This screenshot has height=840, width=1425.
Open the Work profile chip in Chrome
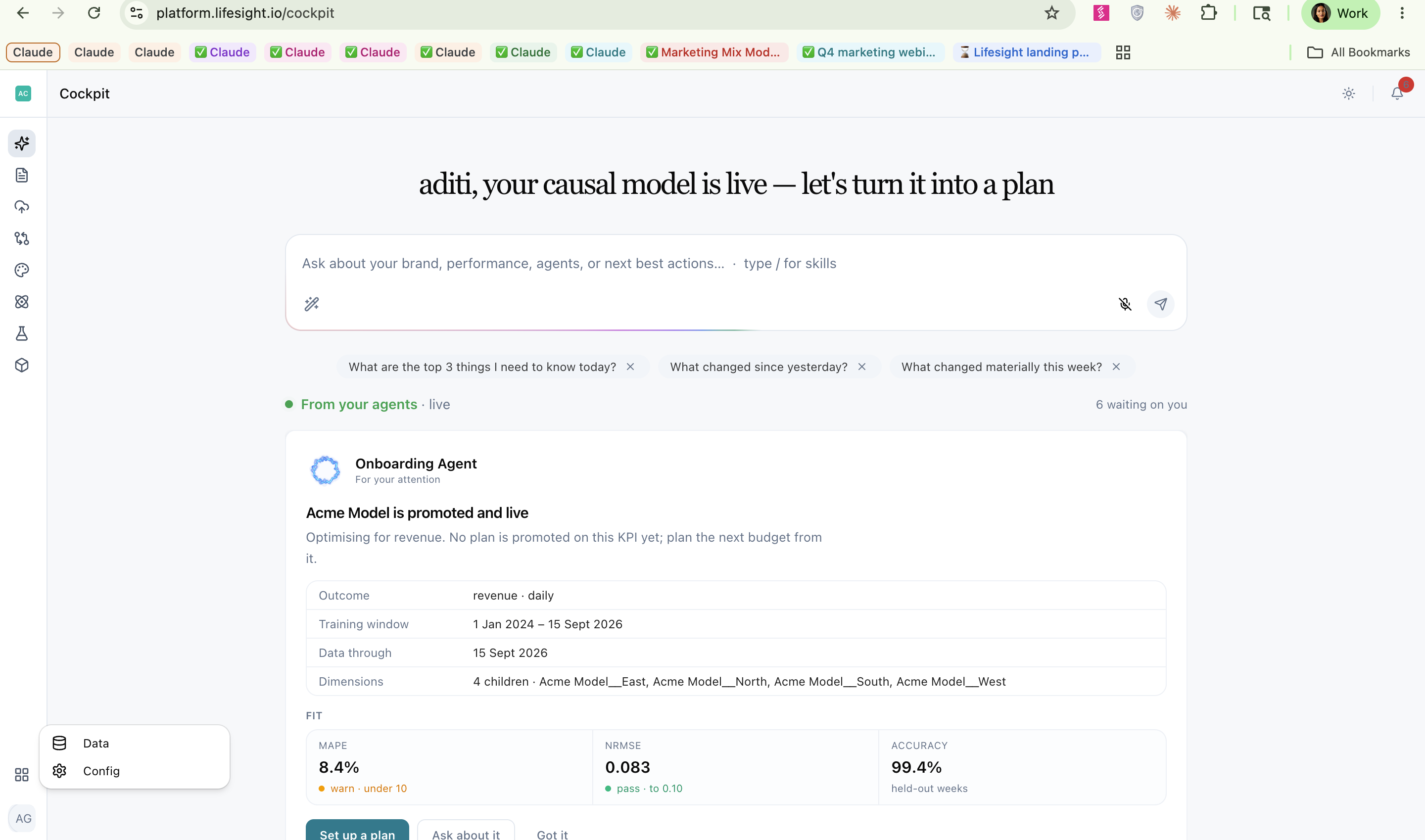(1340, 13)
